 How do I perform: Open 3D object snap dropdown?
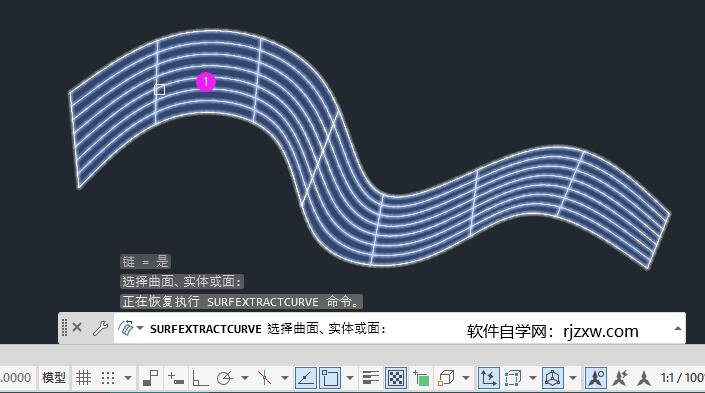(466, 378)
